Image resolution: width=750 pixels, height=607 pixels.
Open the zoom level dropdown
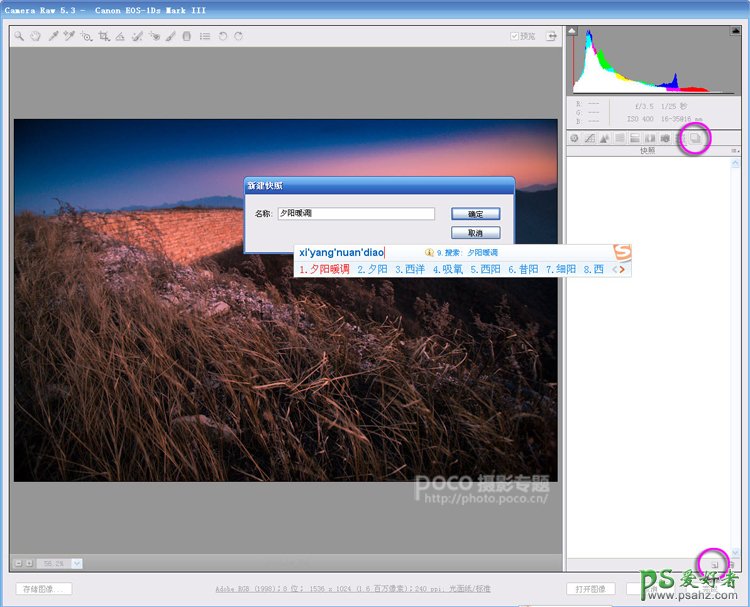(77, 564)
